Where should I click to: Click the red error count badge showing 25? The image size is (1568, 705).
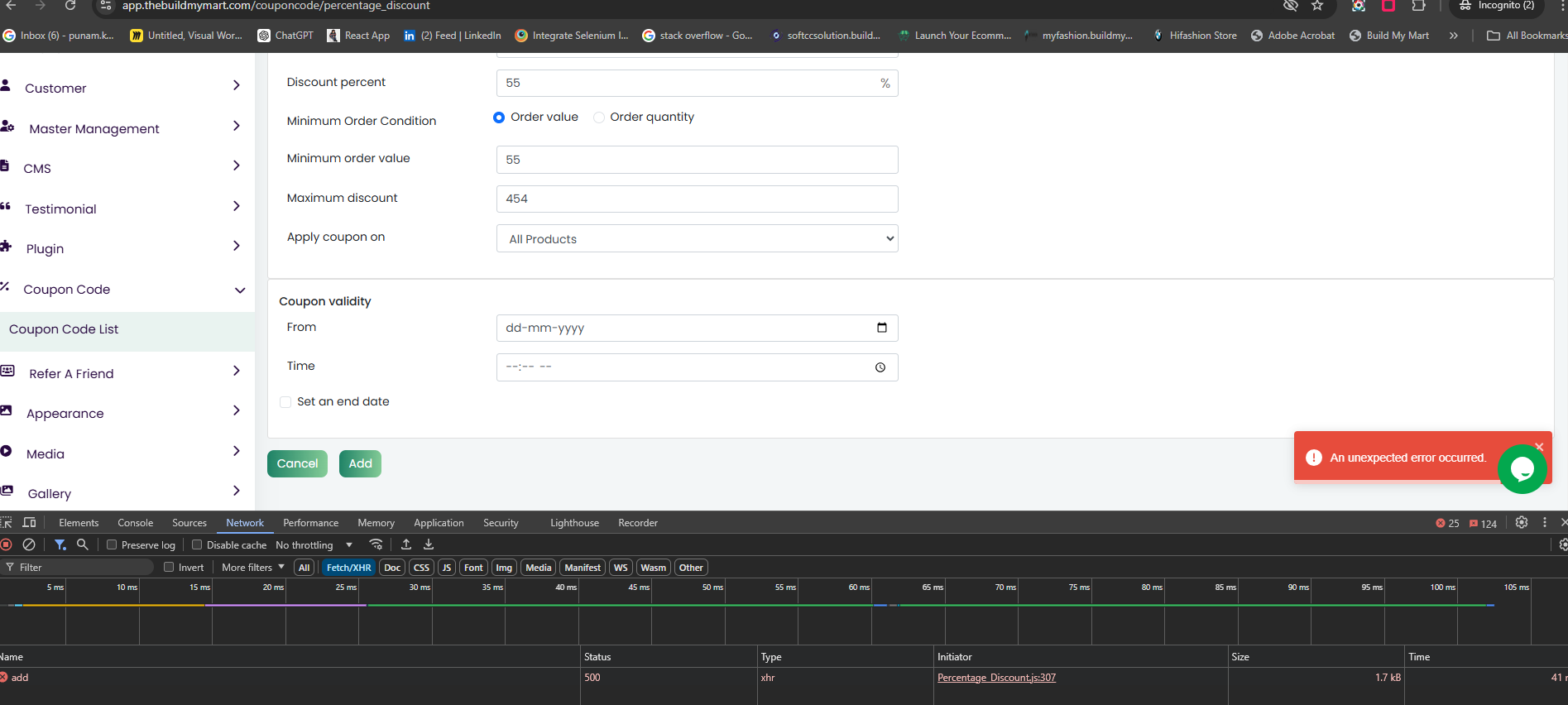(x=1447, y=523)
